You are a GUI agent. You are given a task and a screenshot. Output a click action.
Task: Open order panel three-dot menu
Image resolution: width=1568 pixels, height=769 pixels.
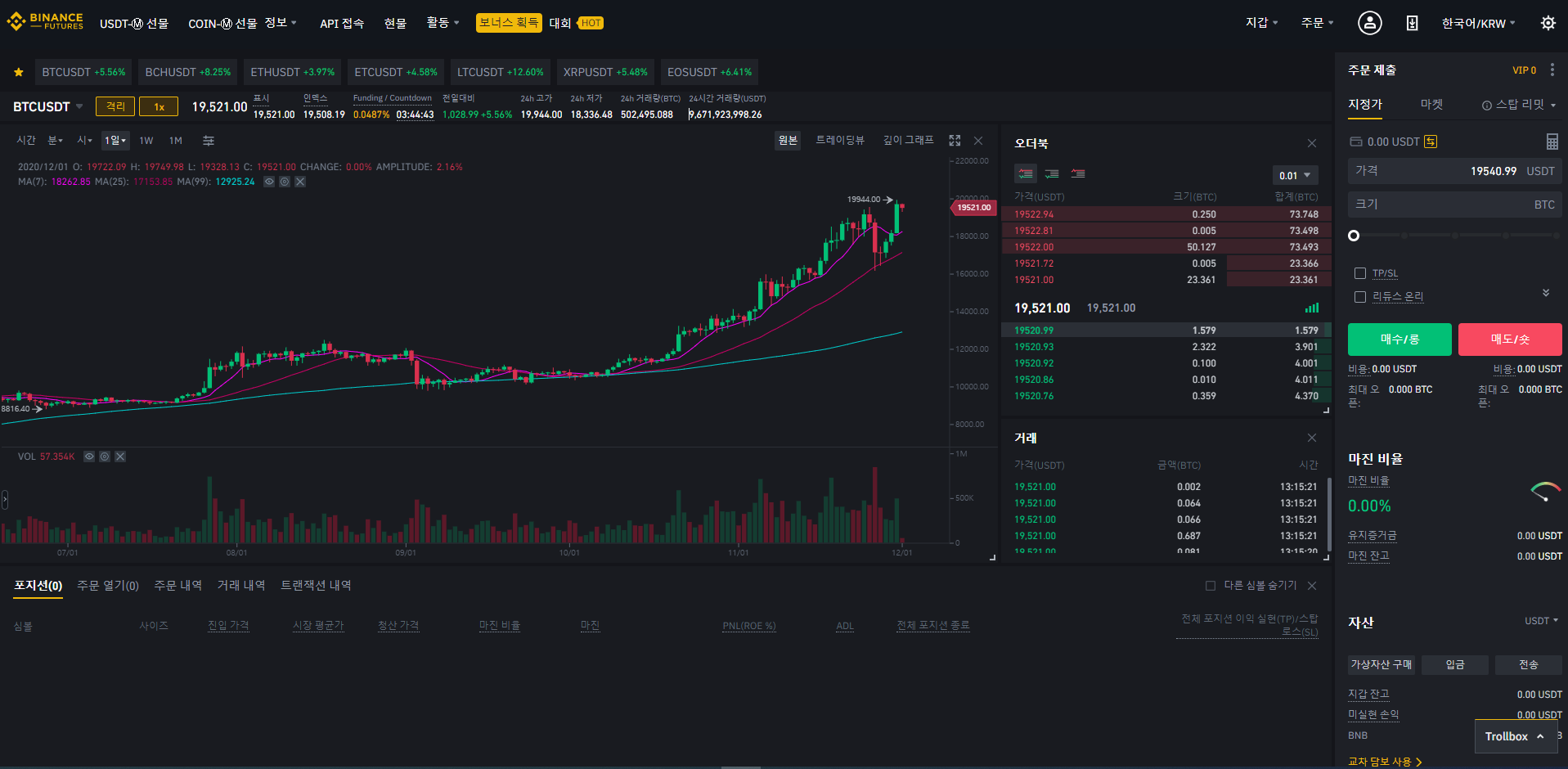pos(1552,70)
